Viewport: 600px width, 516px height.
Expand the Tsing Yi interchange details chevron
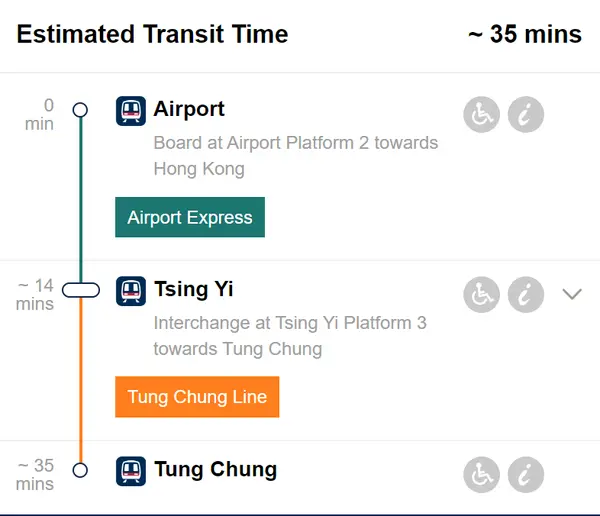coord(572,294)
